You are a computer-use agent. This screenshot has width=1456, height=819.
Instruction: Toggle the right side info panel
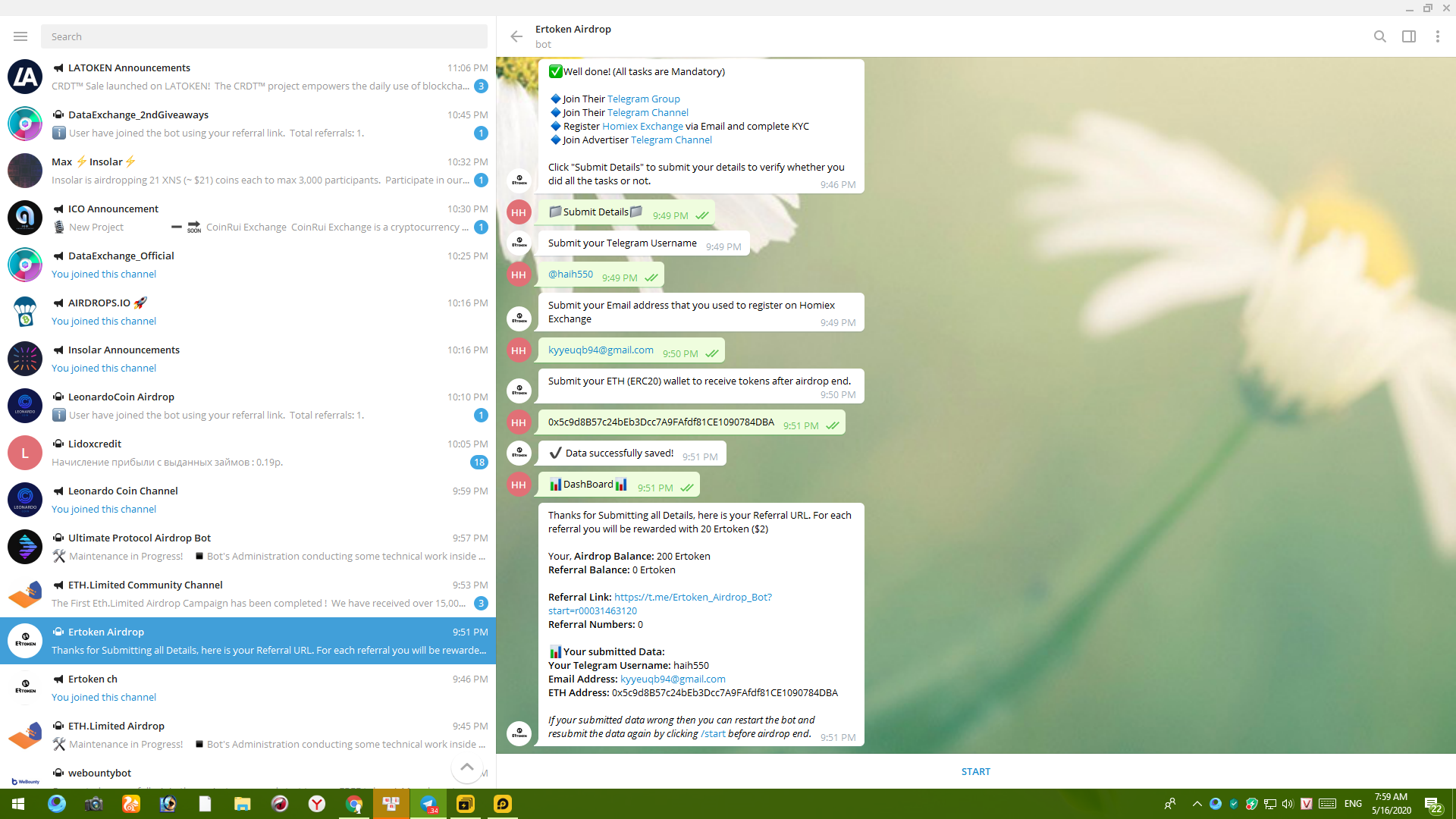click(x=1408, y=36)
